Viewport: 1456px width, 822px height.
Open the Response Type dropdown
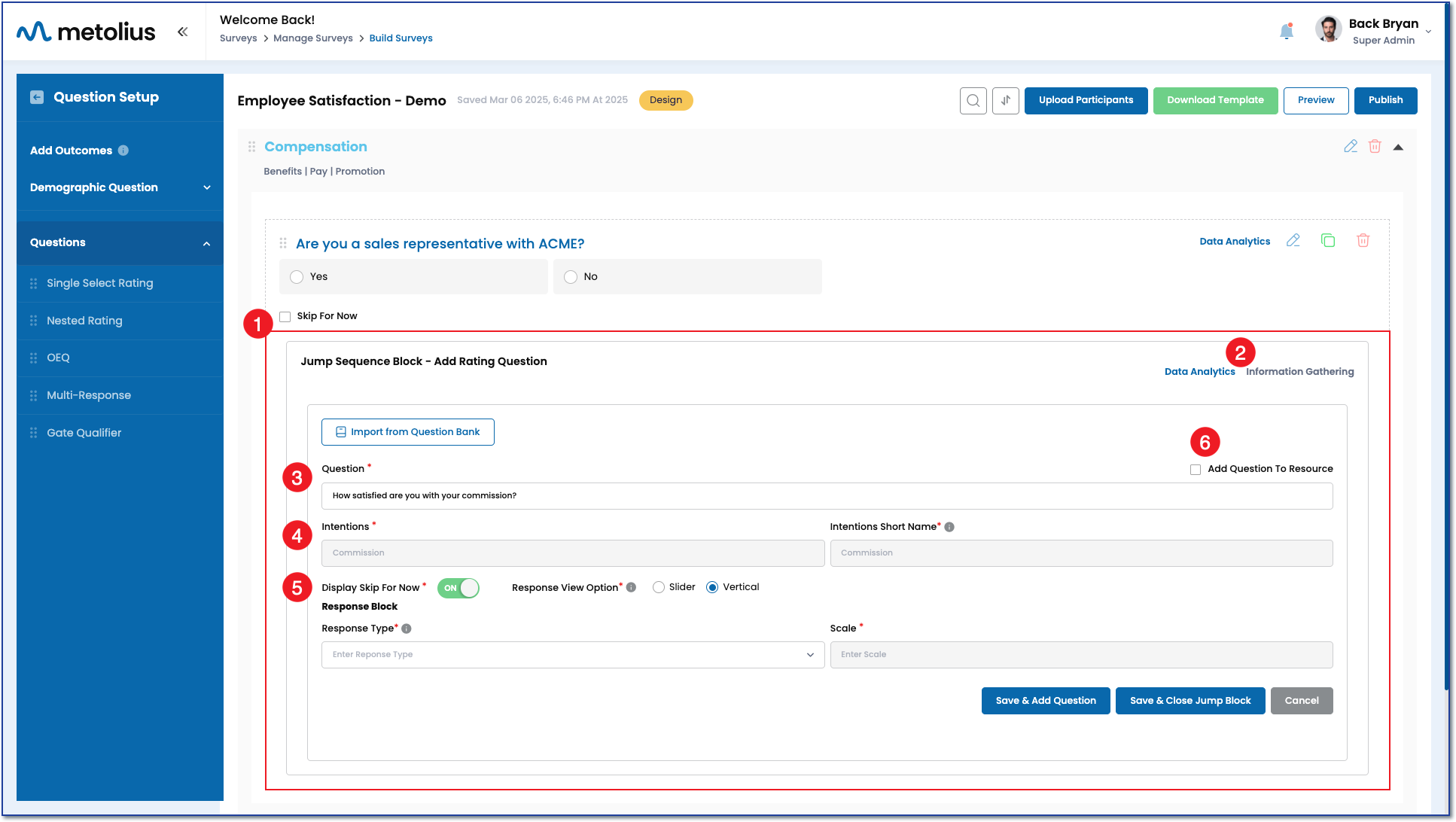click(x=572, y=655)
